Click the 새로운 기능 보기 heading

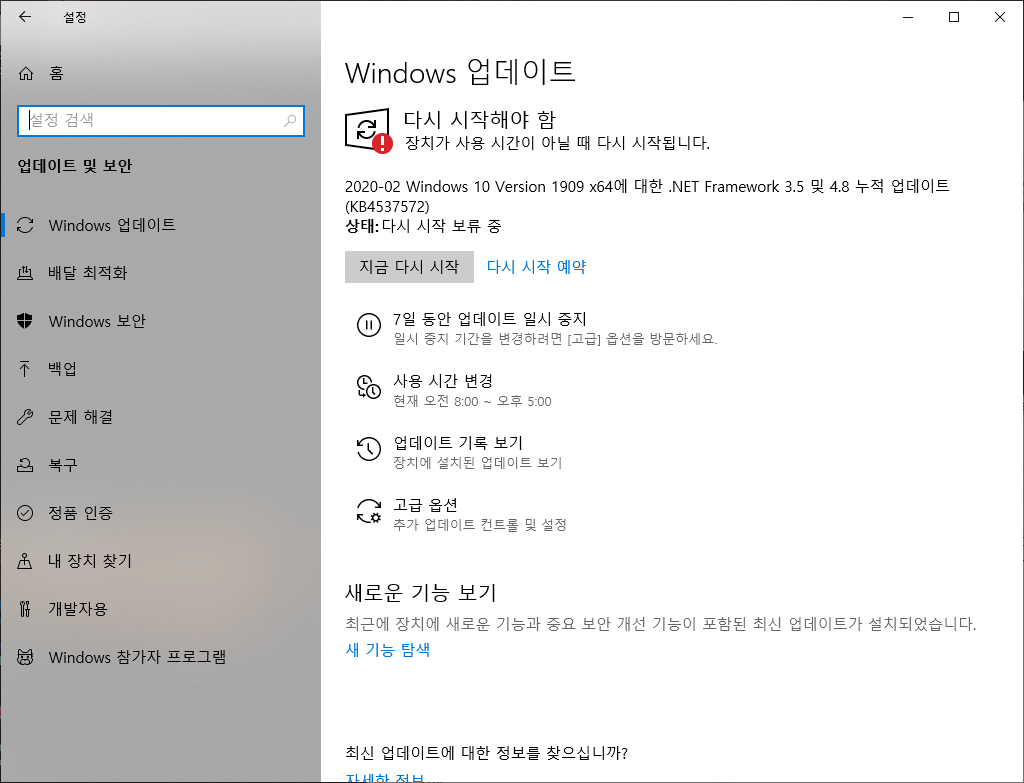[421, 592]
